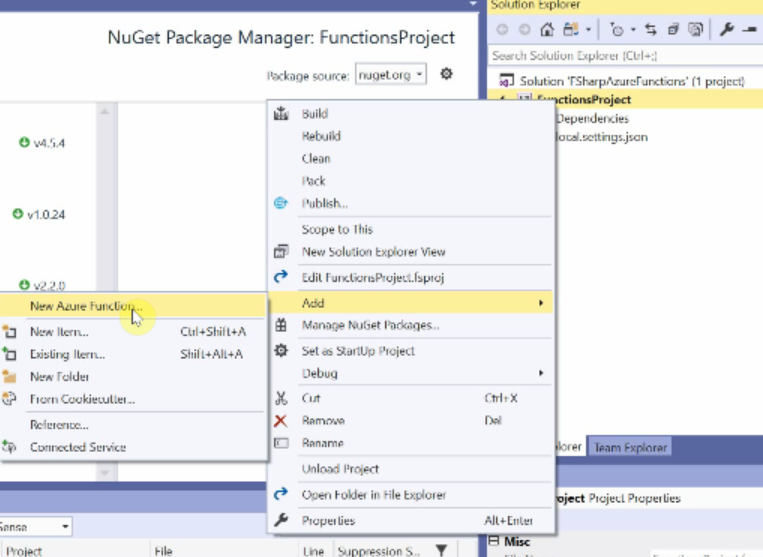
Task: Click the Show All Files icon
Action: (x=695, y=30)
